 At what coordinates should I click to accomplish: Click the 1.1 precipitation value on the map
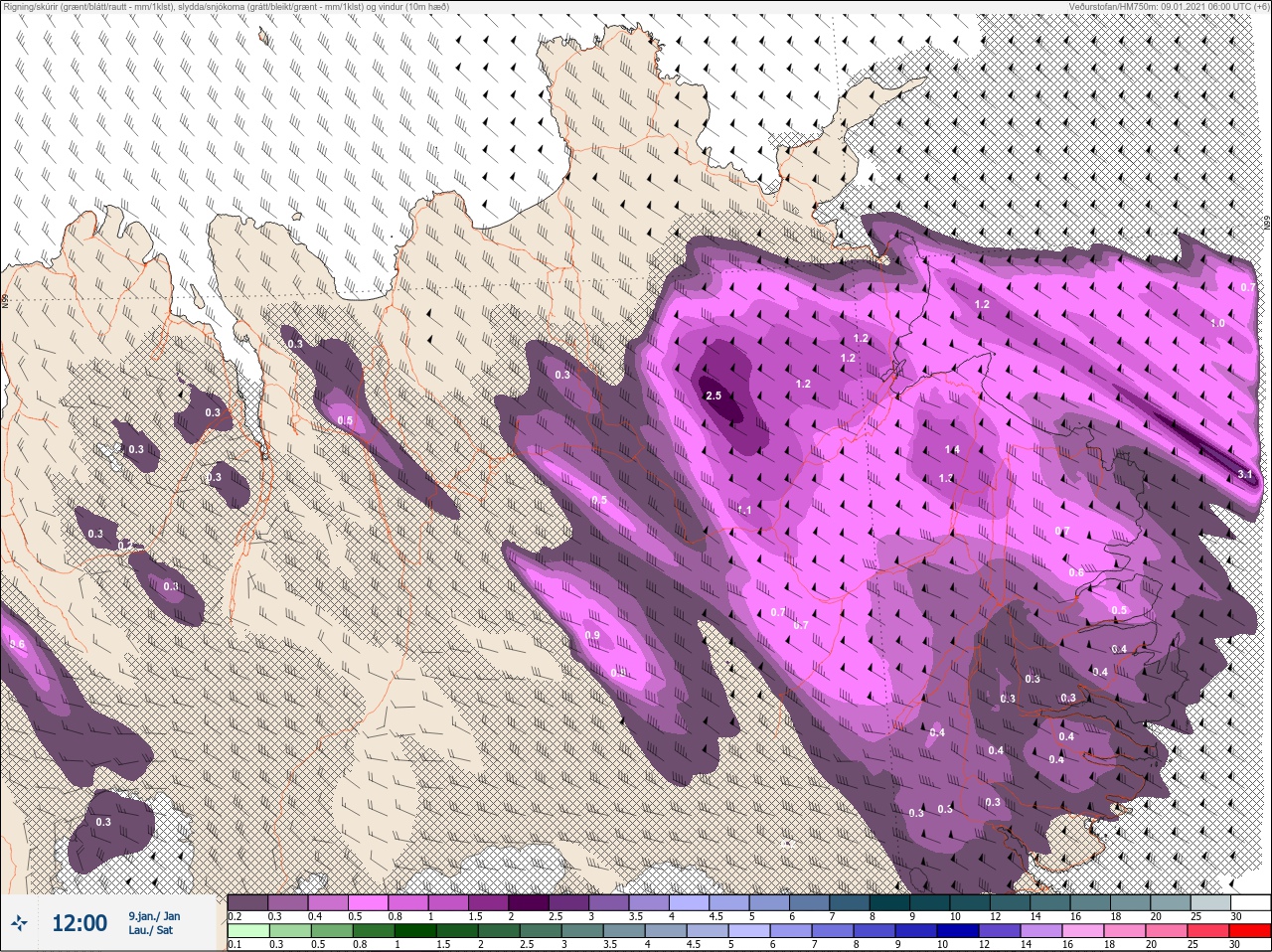tap(745, 510)
